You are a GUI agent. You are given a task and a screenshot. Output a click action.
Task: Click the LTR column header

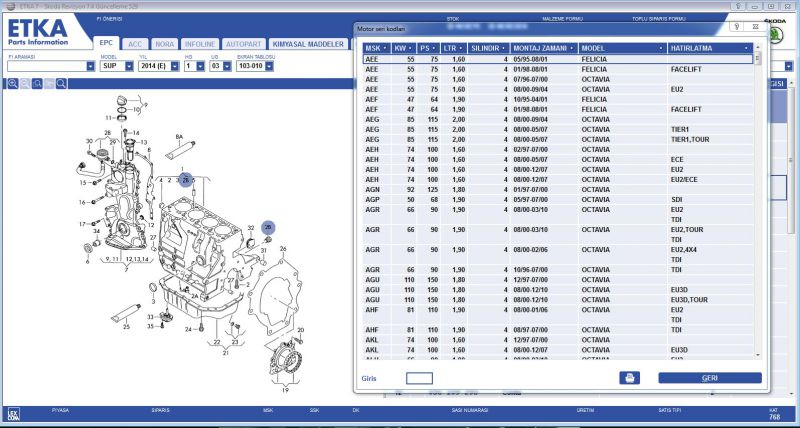tap(453, 48)
